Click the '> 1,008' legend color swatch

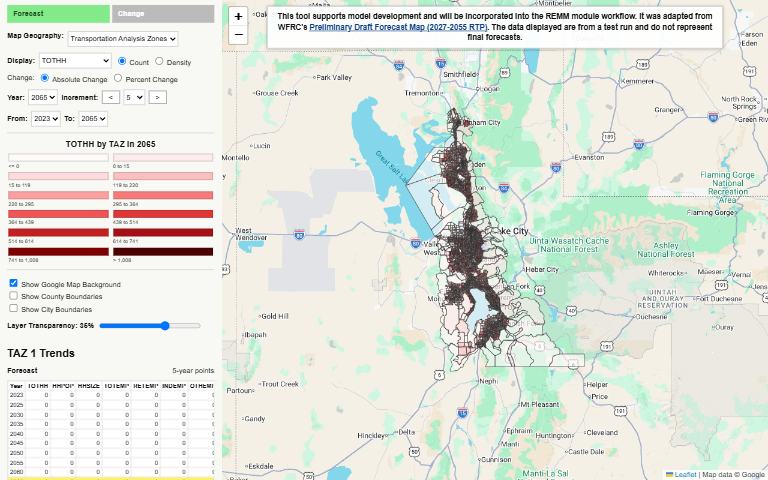163,252
